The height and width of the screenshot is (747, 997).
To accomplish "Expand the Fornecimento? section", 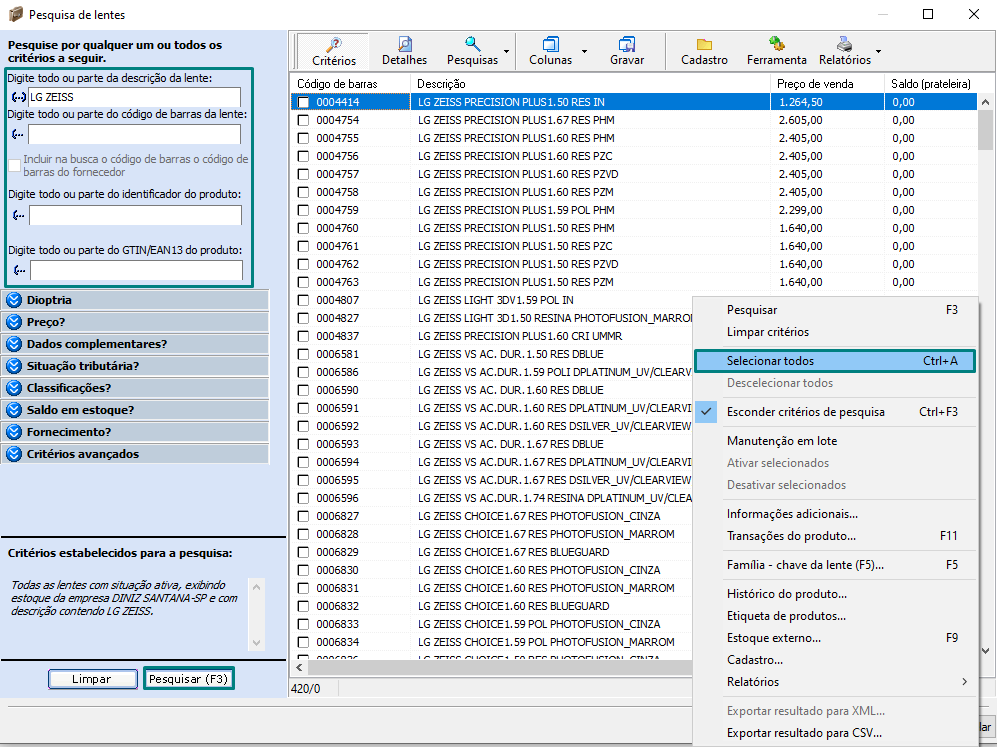I will pos(135,432).
